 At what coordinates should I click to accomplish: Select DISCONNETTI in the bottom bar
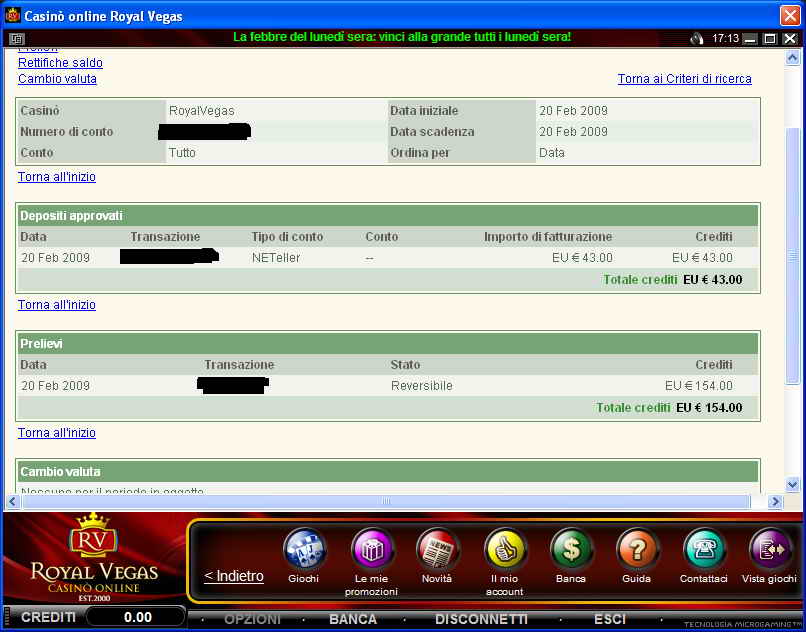(x=481, y=619)
